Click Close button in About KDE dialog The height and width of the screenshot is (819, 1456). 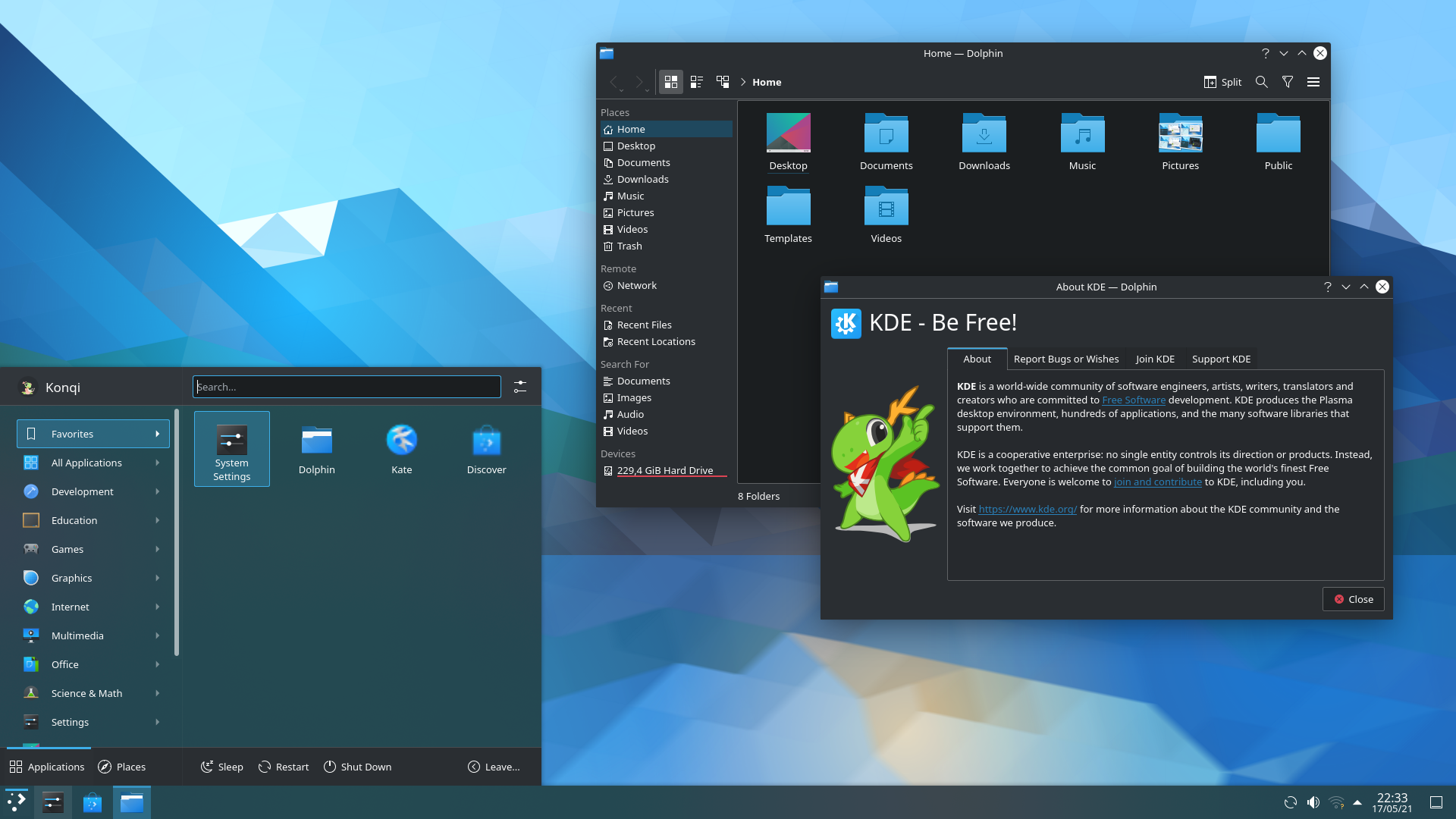pyautogui.click(x=1353, y=599)
